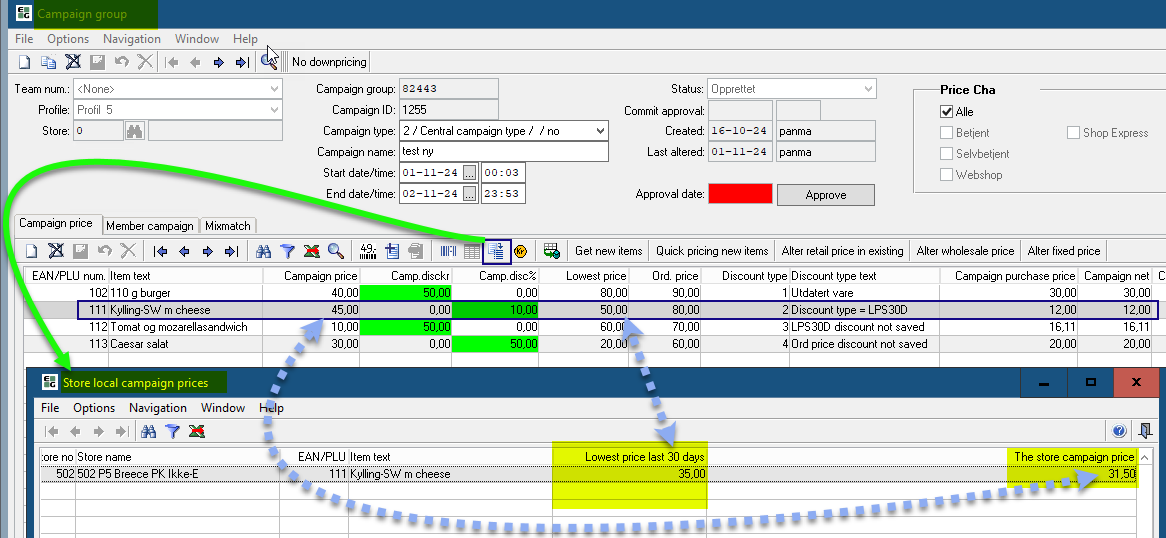The image size is (1166, 538).
Task: Enable the Webshop checkbox
Action: tap(947, 175)
